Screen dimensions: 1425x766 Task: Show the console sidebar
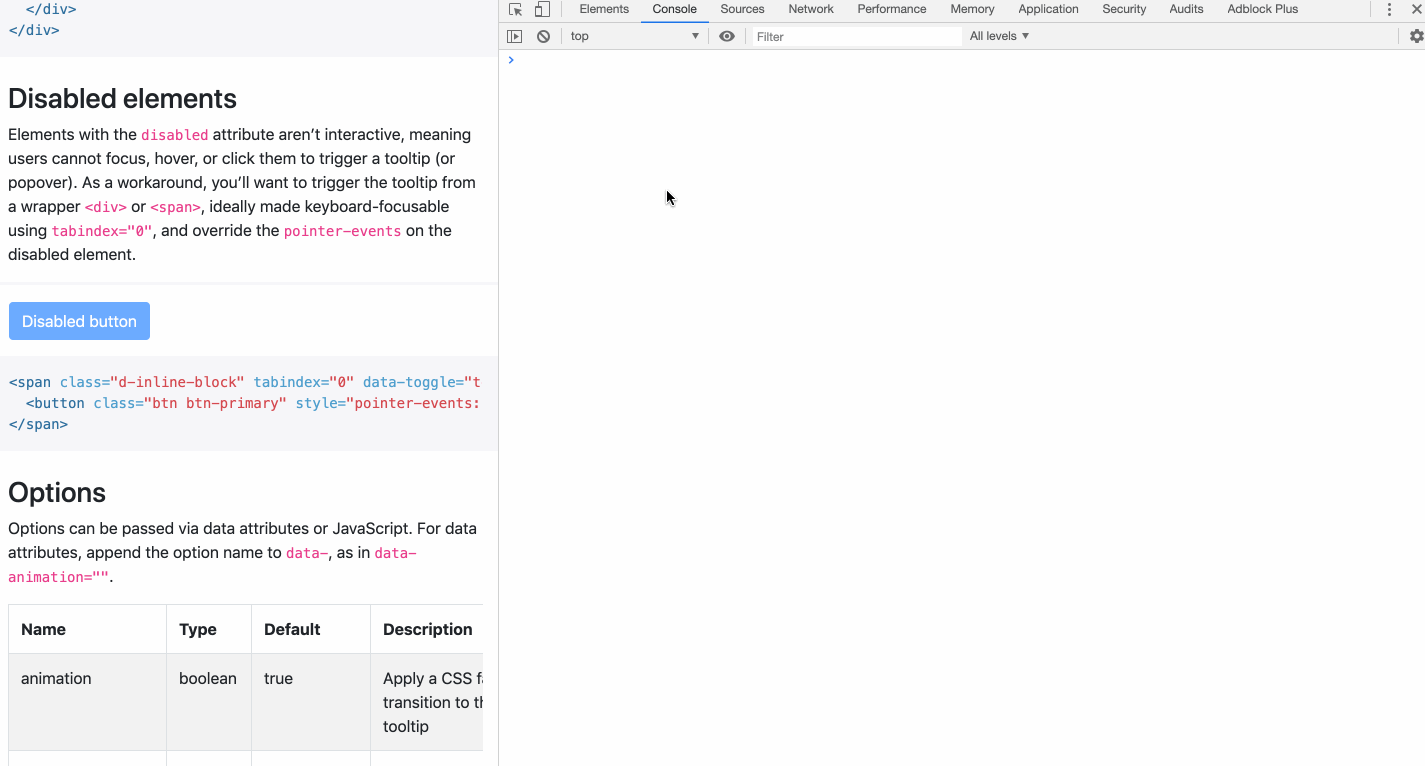tap(515, 36)
